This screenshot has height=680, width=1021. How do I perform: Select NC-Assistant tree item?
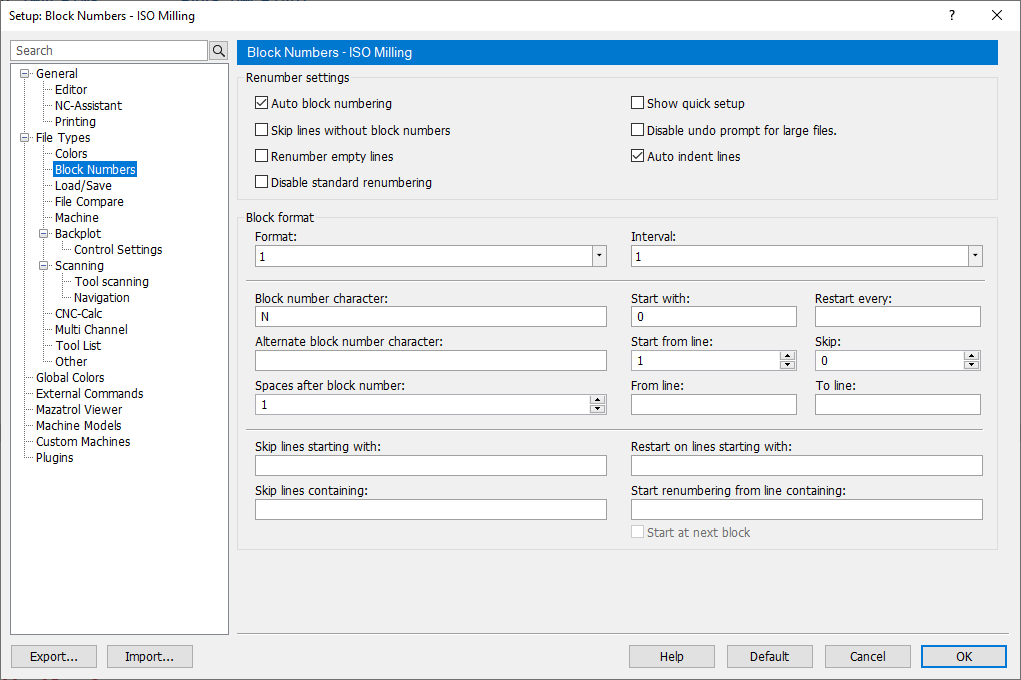pos(89,106)
